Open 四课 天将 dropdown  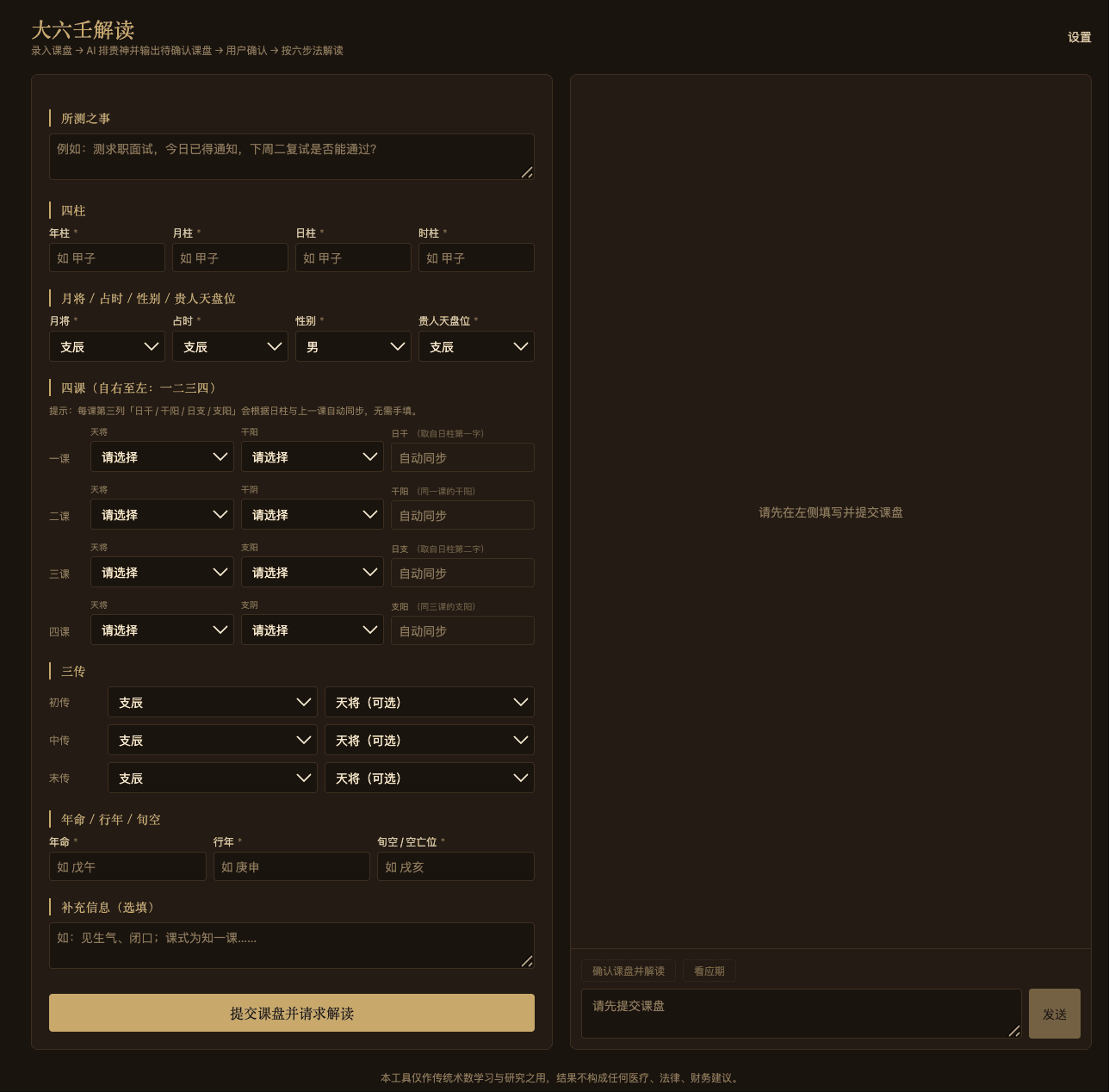click(162, 630)
